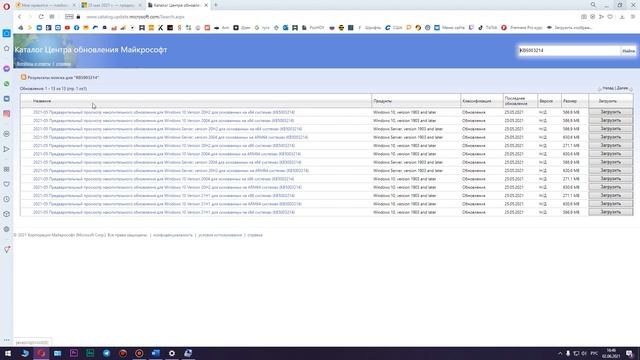Open tab search magnifier icon
The width and height of the screenshot is (640, 360).
(x=593, y=5)
